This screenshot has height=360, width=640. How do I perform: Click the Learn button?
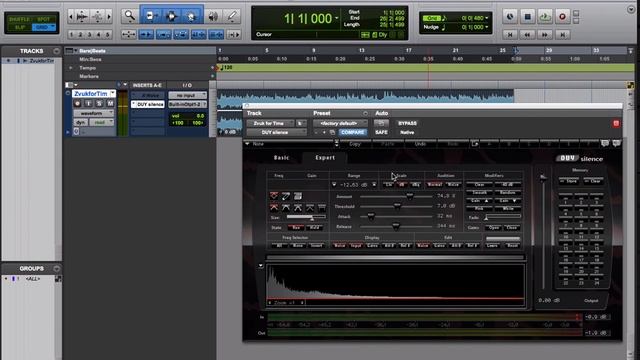click(492, 245)
